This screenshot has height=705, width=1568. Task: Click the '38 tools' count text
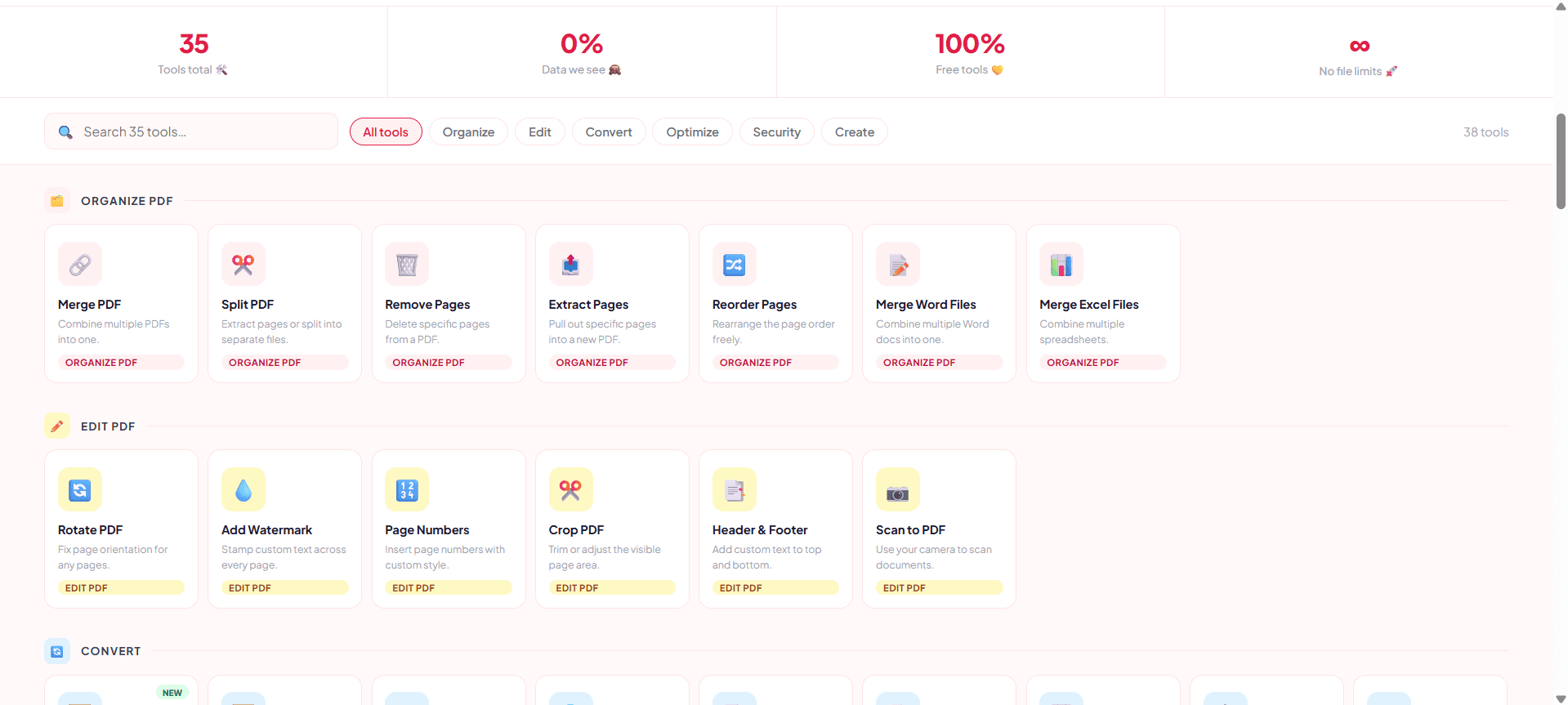click(x=1485, y=132)
